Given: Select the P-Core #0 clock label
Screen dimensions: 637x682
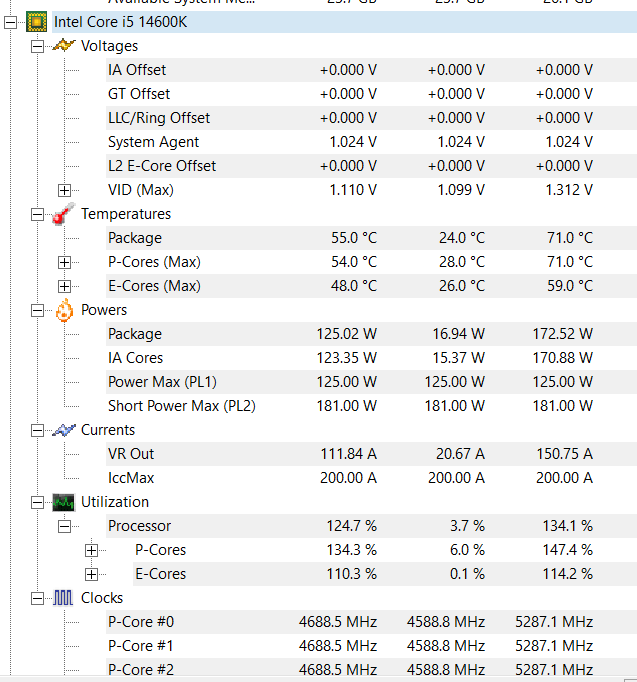Looking at the screenshot, I should click(141, 622).
